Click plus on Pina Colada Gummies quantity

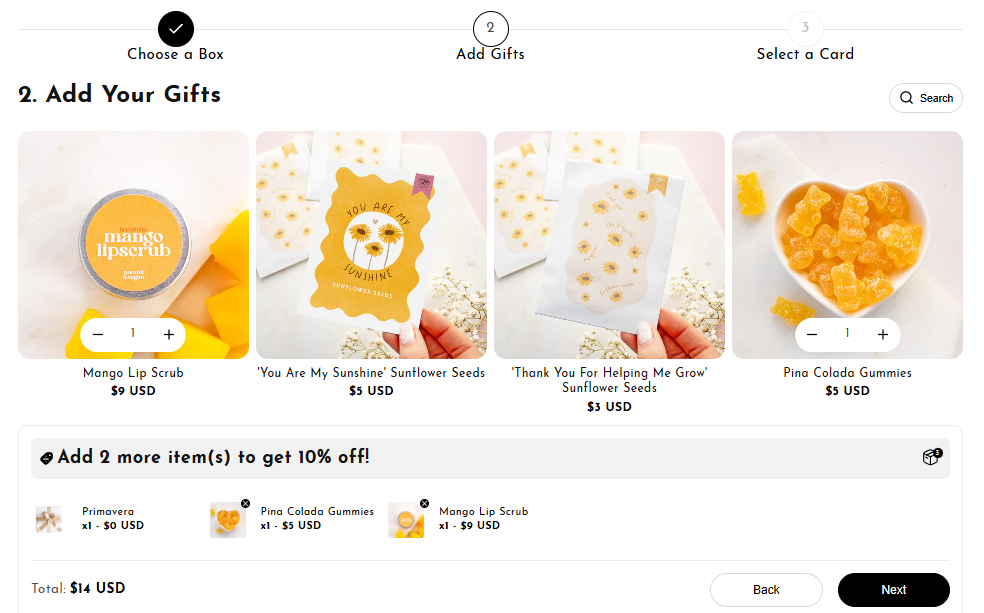[x=883, y=335]
